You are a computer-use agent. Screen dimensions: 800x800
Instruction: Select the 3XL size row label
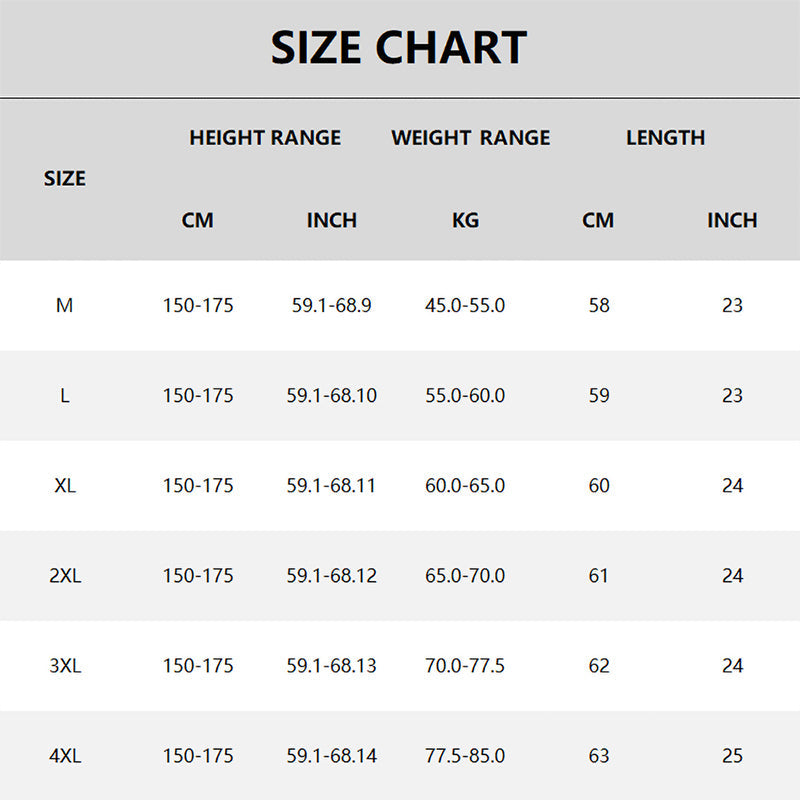[65, 666]
